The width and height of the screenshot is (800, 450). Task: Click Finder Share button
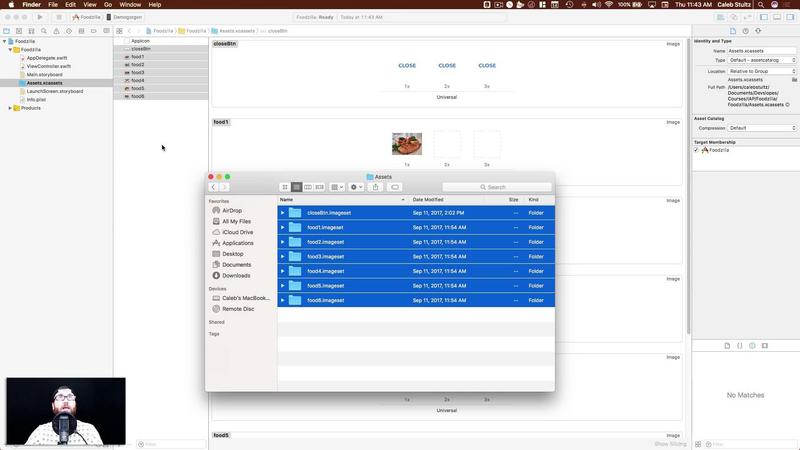coord(376,187)
